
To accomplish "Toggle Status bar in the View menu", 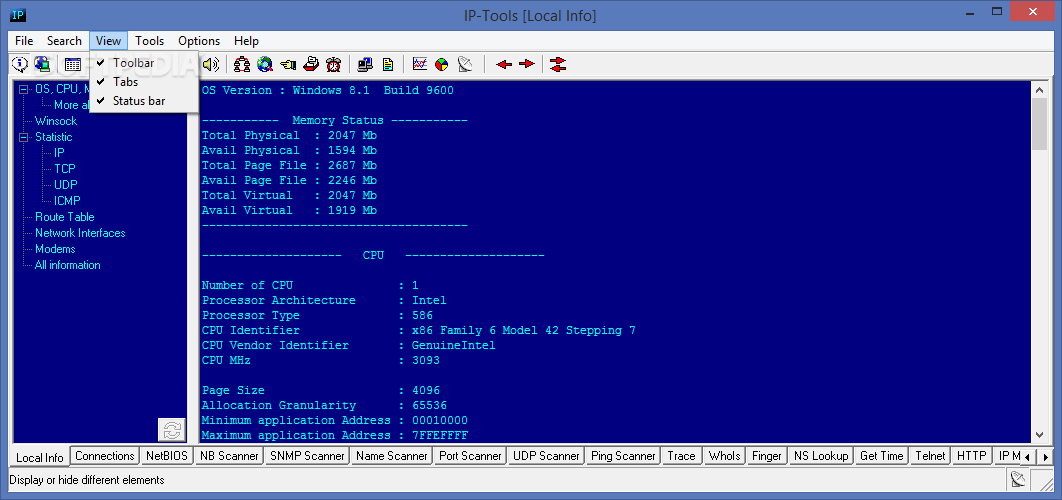I will tap(144, 101).
